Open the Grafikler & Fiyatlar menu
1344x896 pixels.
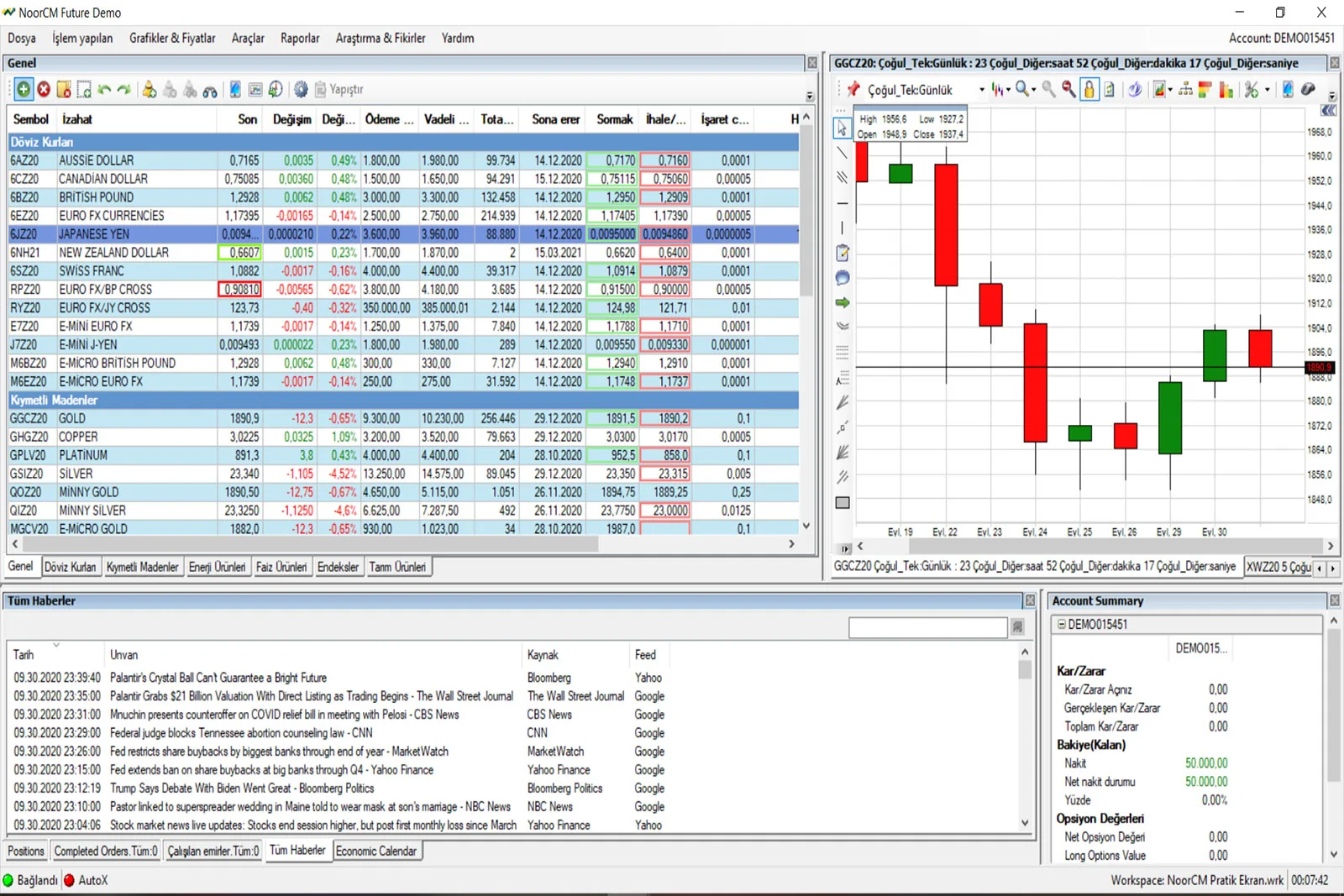tap(172, 38)
